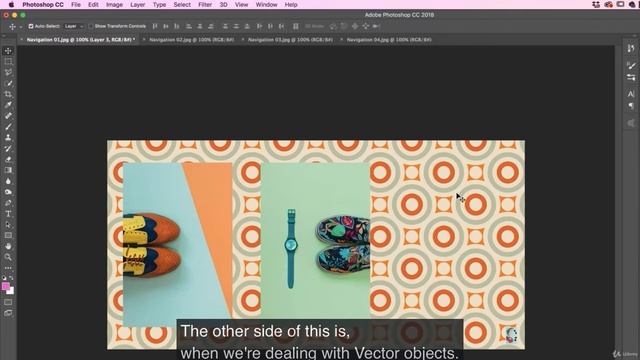Viewport: 640px width, 360px height.
Task: Select the Horizontal Type tool
Action: pos(8,214)
